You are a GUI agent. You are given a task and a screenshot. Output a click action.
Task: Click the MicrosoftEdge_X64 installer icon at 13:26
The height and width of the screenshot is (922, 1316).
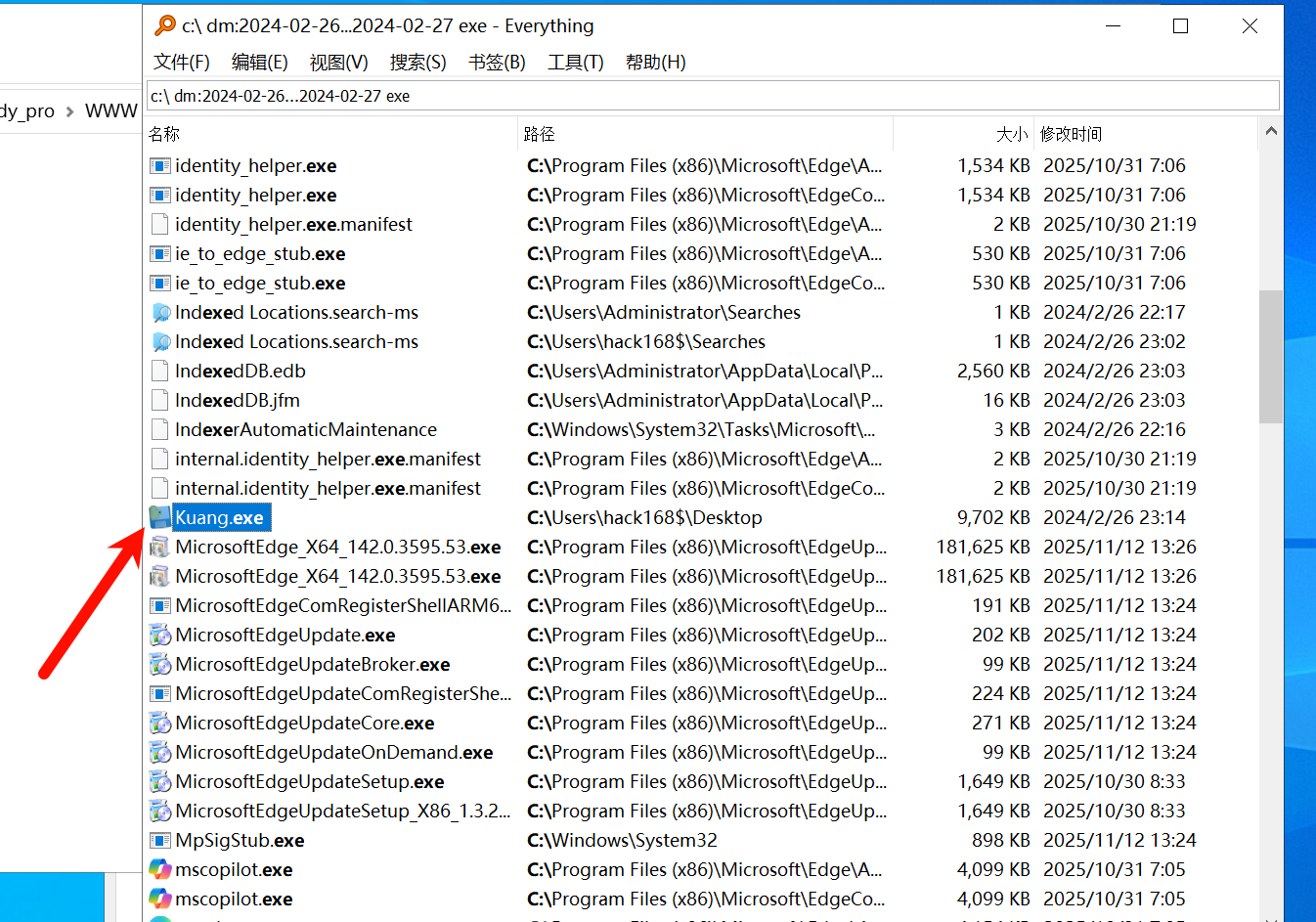(x=160, y=547)
